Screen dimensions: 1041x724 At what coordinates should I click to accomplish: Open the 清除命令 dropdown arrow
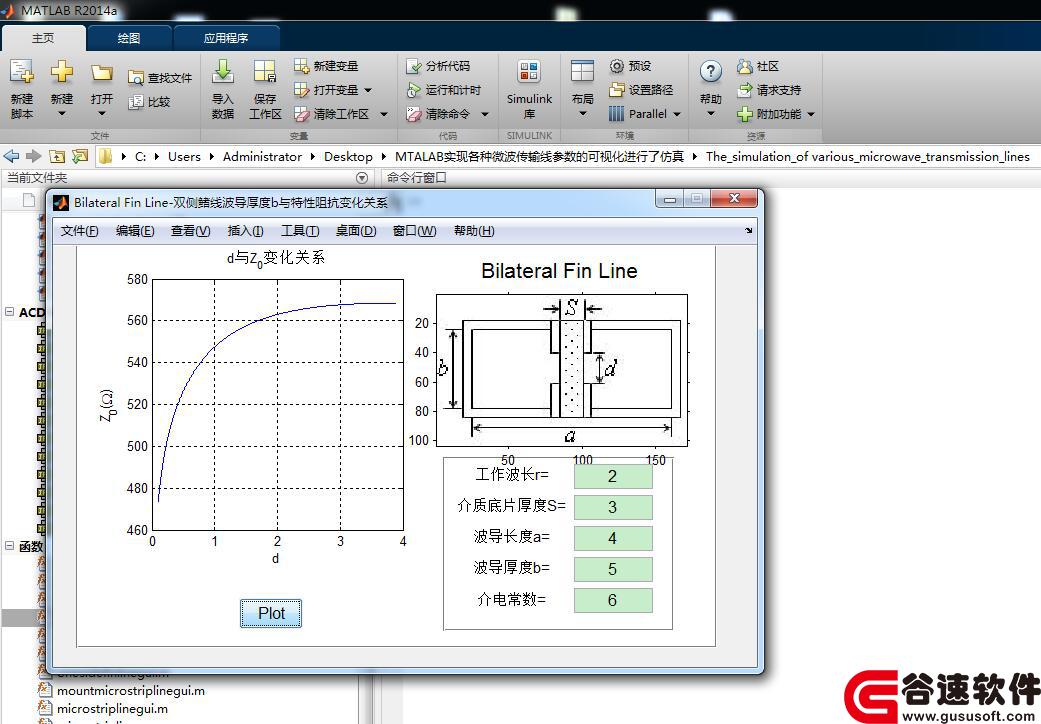pyautogui.click(x=485, y=114)
